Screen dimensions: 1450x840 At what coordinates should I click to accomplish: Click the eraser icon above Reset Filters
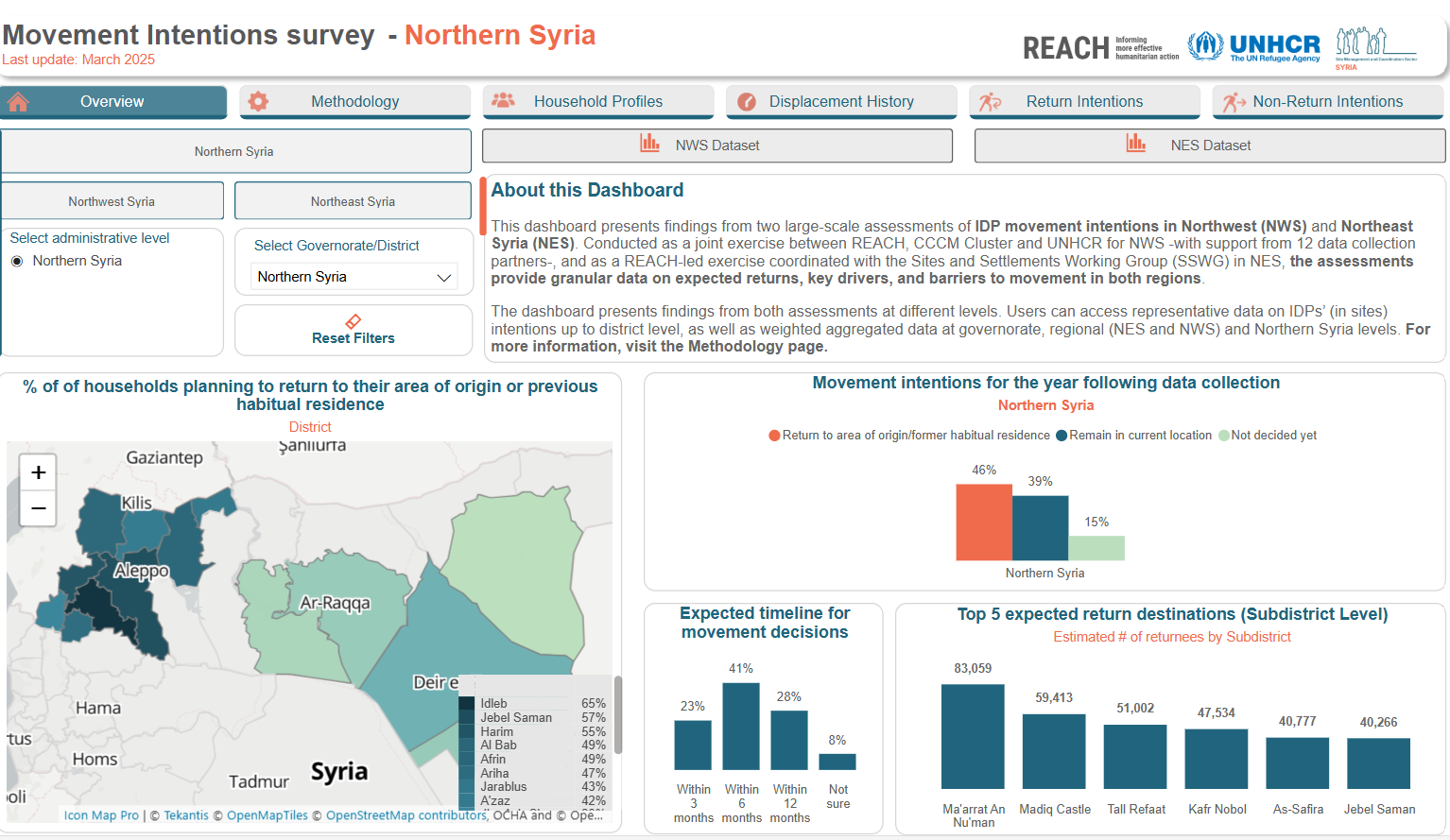click(354, 321)
